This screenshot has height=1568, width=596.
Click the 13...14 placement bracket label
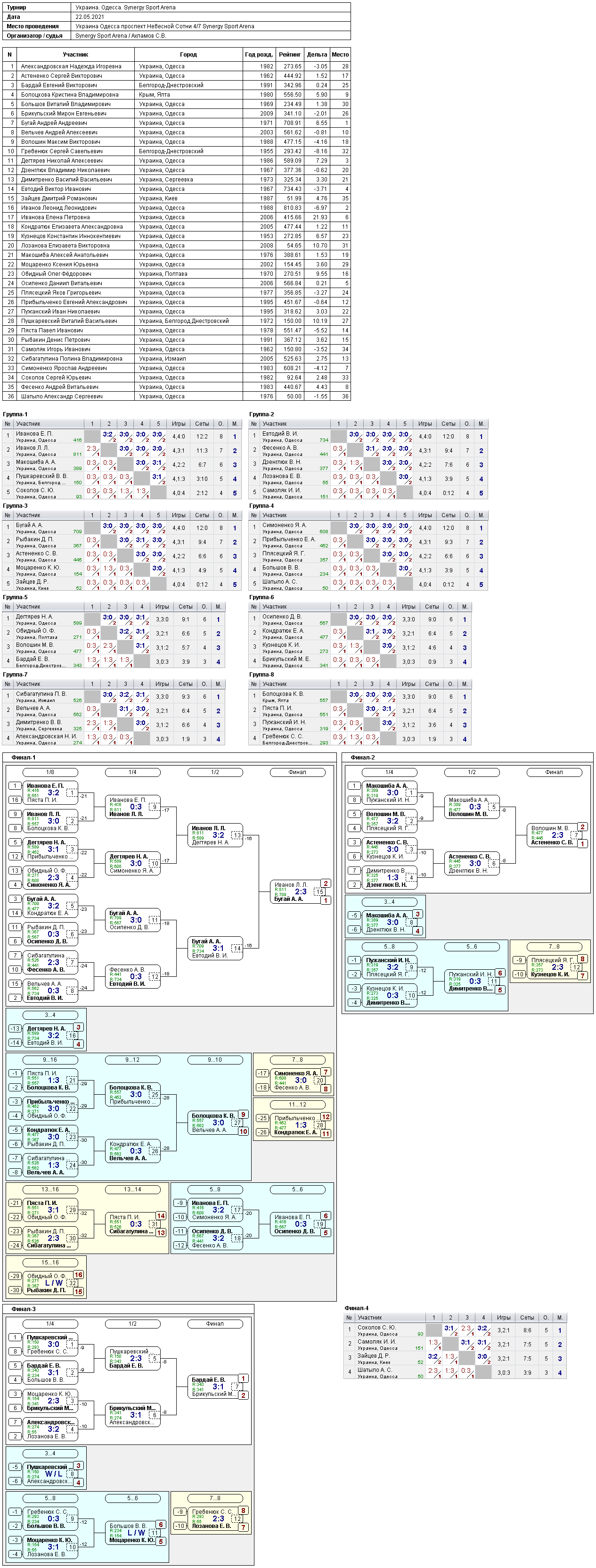[132, 1189]
